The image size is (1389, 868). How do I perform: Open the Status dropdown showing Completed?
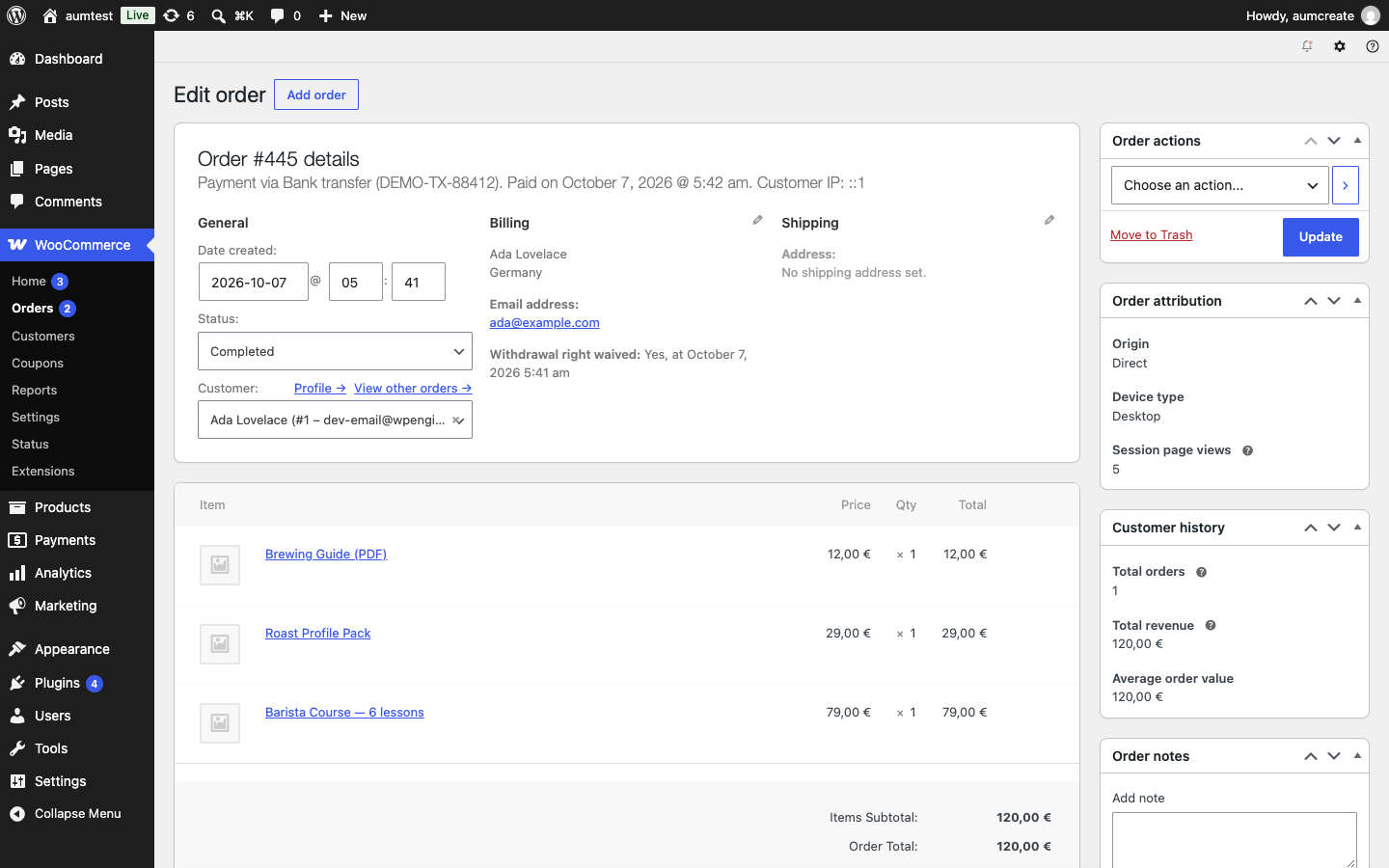pyautogui.click(x=335, y=351)
